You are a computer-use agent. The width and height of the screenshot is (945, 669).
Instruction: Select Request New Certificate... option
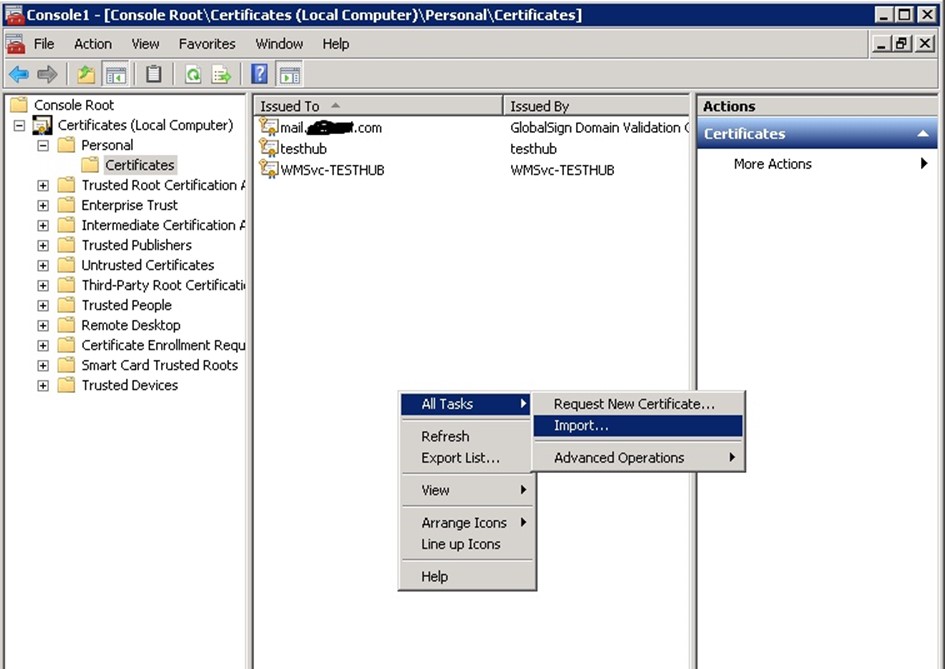(x=634, y=404)
